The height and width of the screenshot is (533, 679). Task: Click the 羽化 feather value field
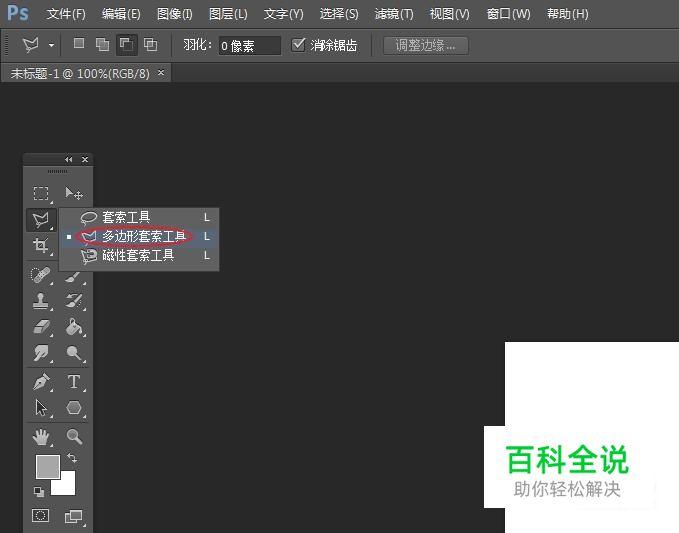250,45
